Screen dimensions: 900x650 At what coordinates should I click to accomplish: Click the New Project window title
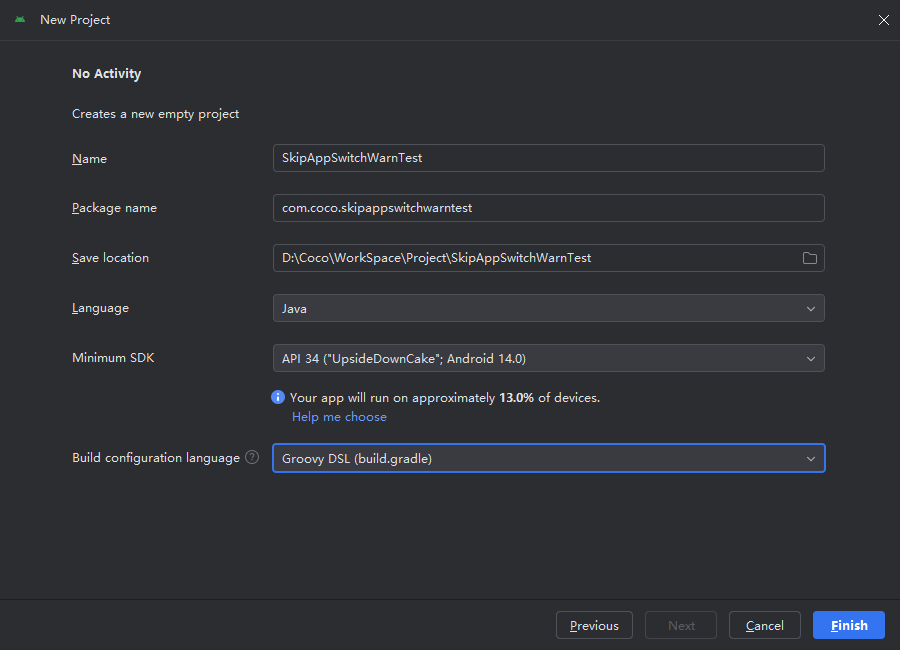75,20
